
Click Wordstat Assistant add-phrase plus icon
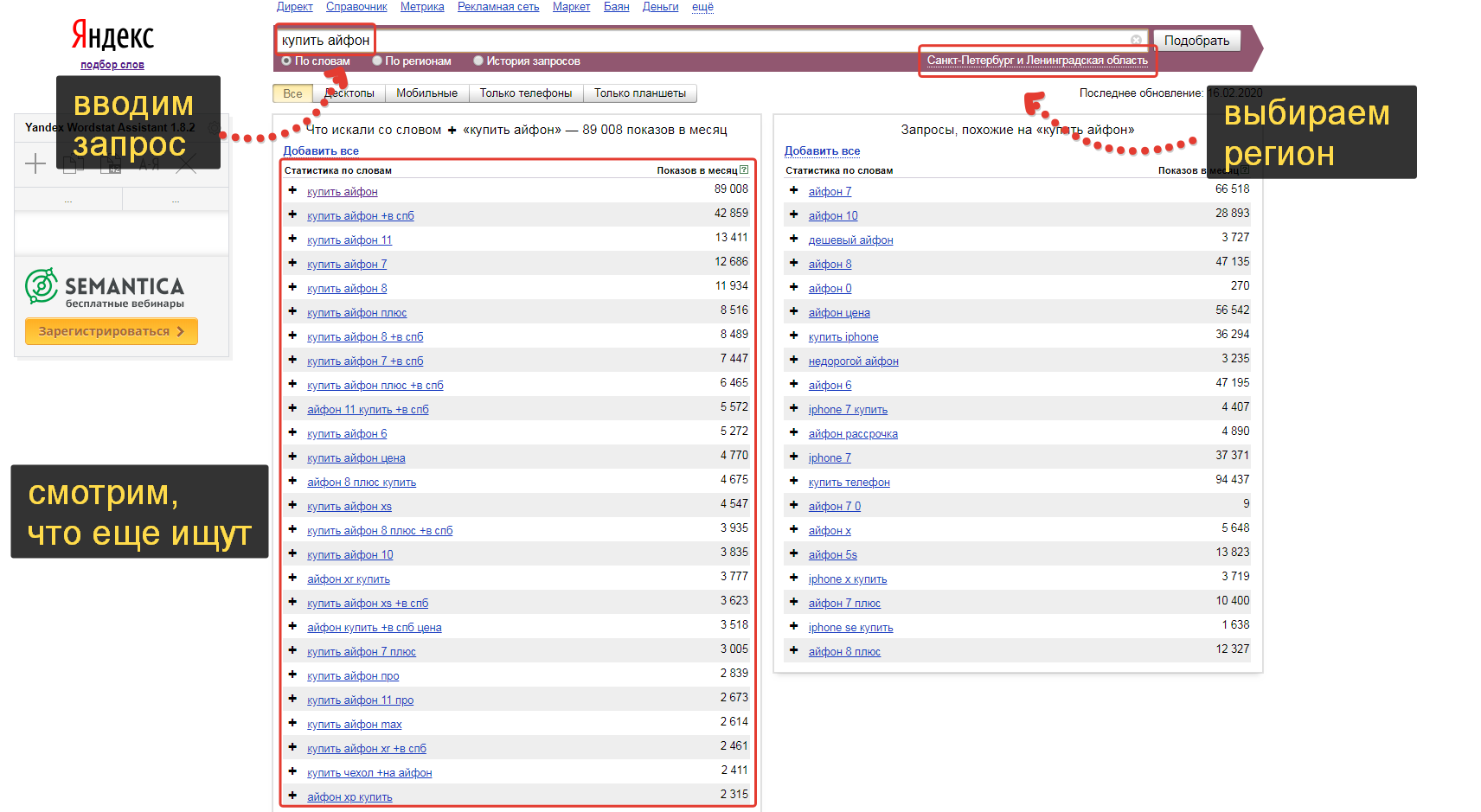[x=35, y=163]
